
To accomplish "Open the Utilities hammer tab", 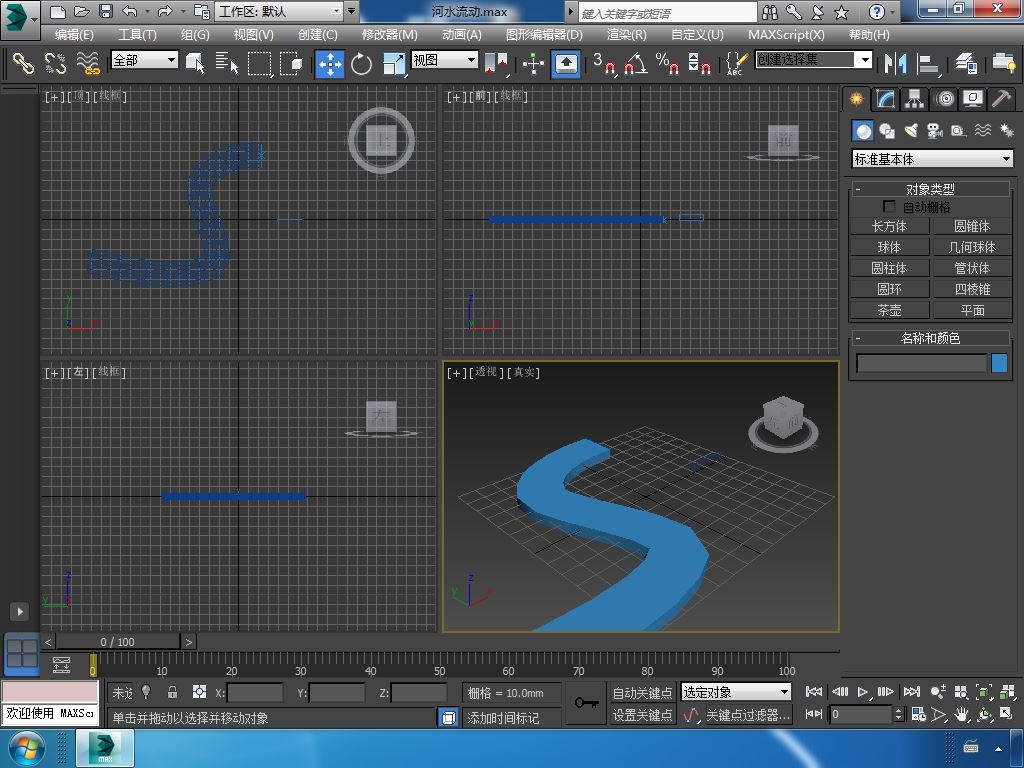I will [1001, 99].
